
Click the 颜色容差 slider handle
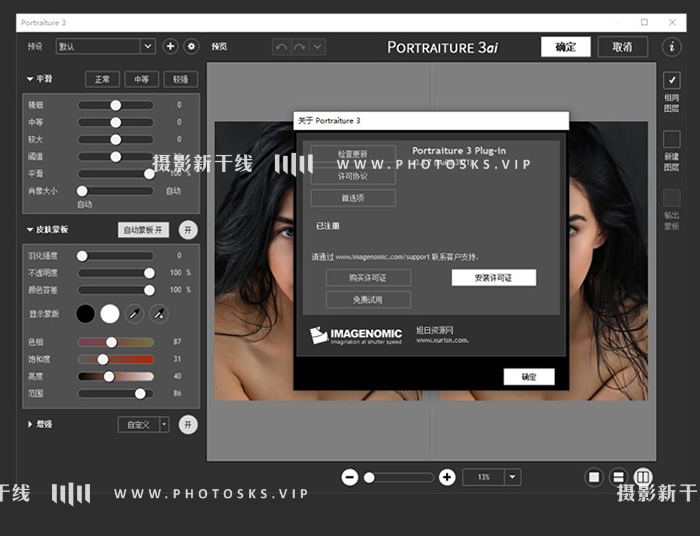149,290
